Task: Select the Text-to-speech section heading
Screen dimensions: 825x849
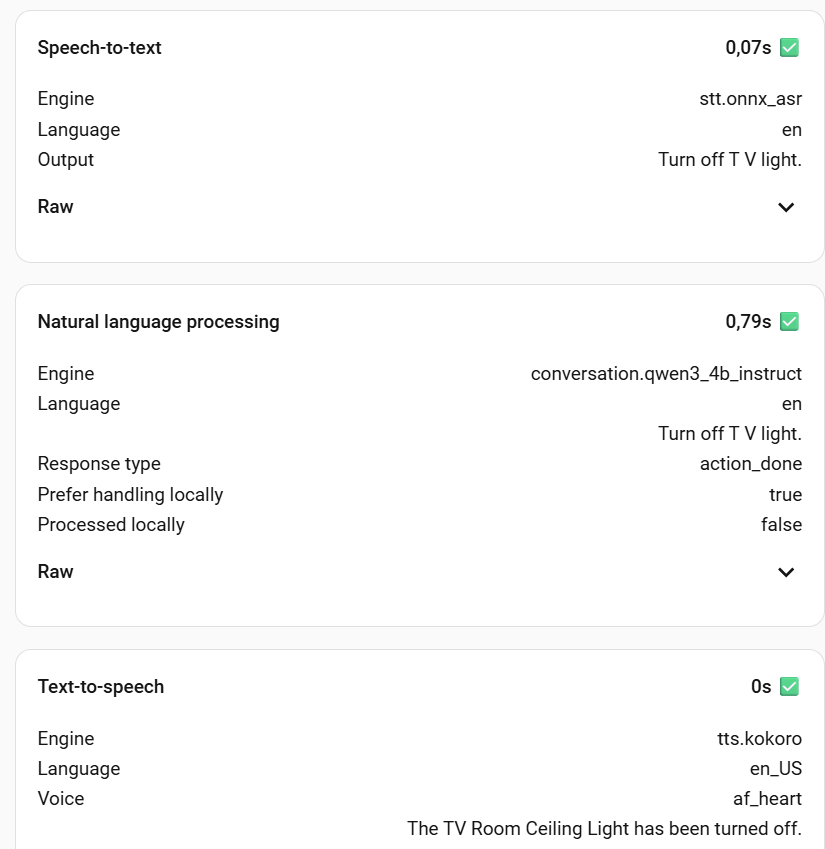Action: [101, 686]
